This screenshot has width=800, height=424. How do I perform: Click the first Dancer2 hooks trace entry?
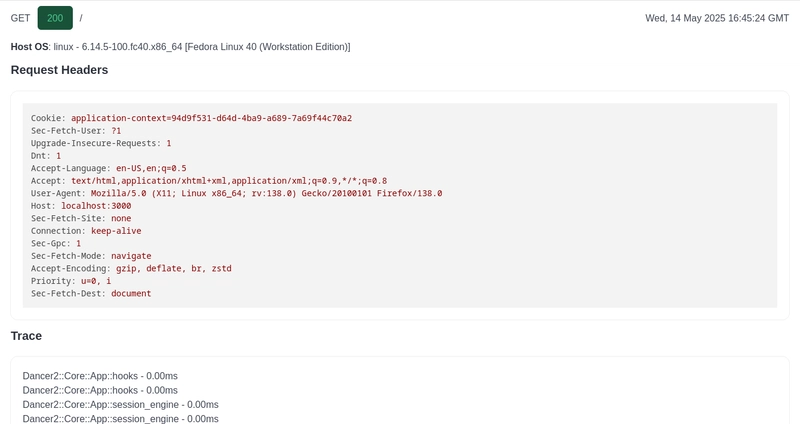click(100, 376)
